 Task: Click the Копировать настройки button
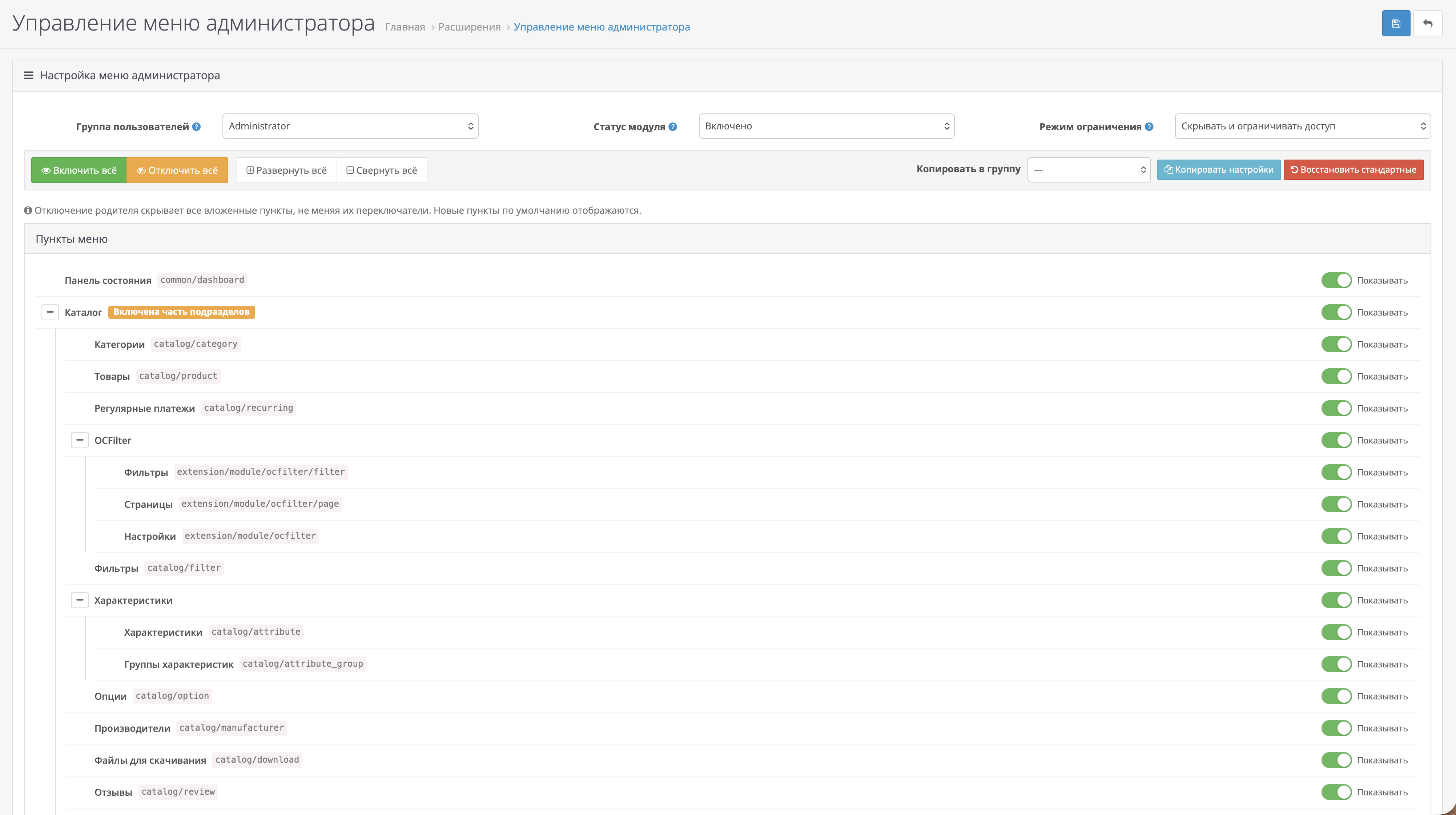click(x=1219, y=169)
